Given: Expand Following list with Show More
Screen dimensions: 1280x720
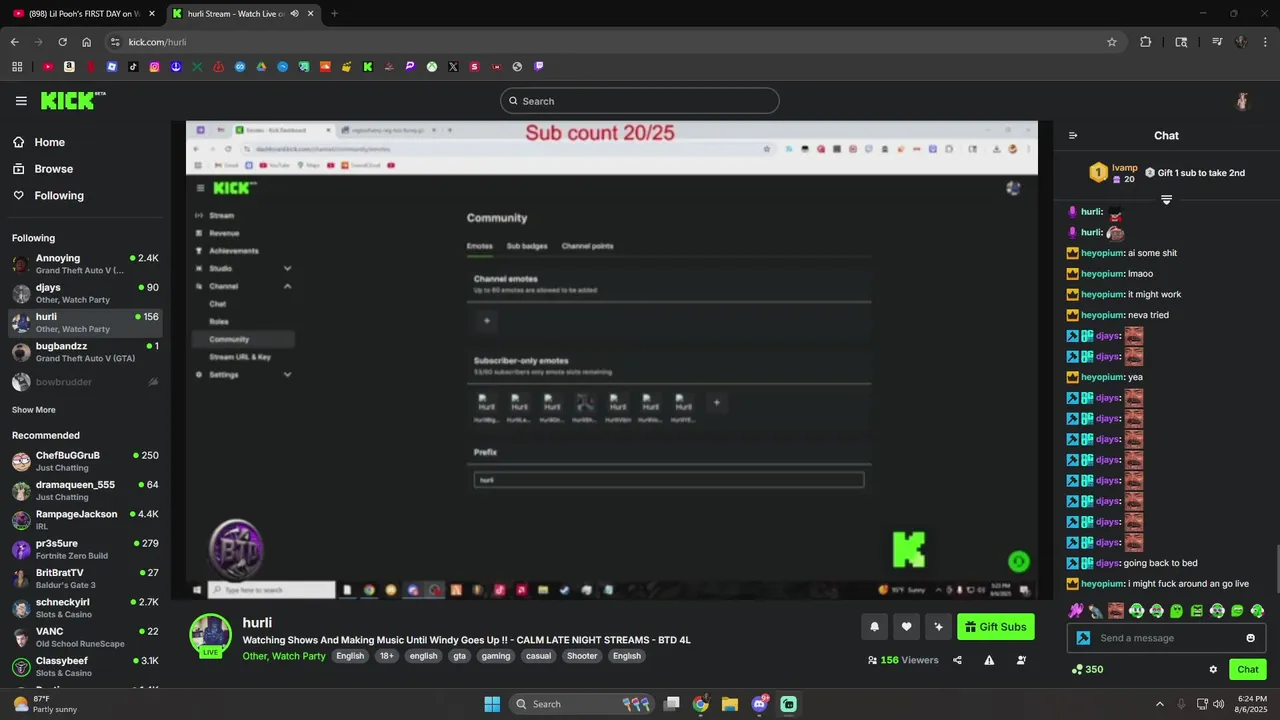Looking at the screenshot, I should 34,410.
